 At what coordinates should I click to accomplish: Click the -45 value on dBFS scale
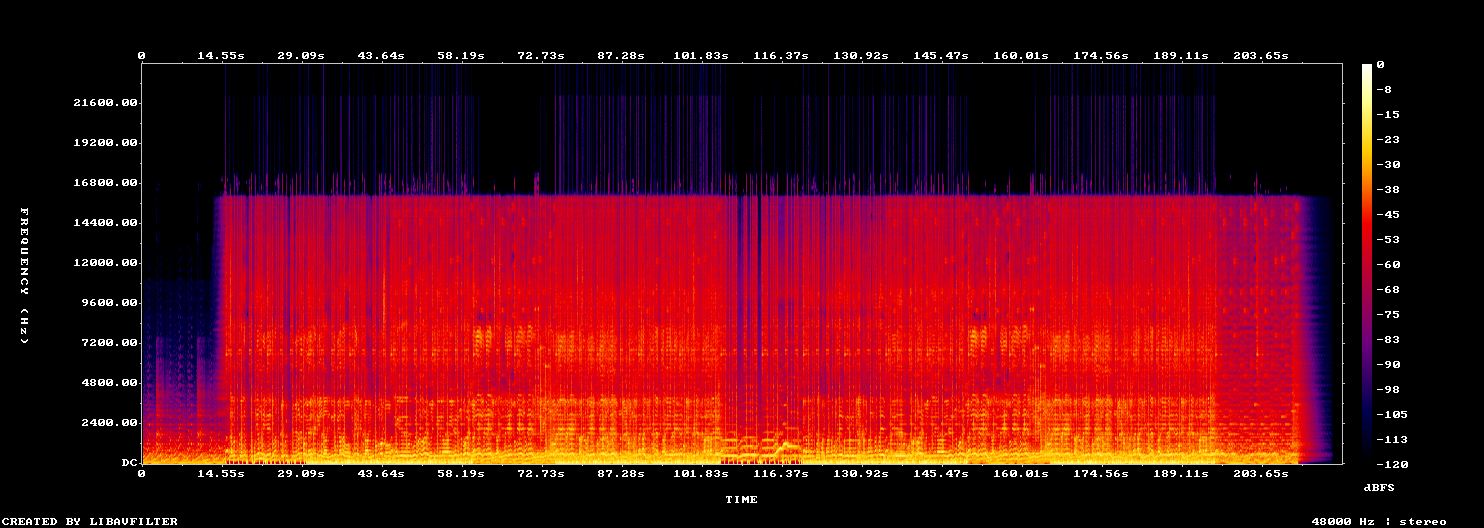pos(1389,215)
